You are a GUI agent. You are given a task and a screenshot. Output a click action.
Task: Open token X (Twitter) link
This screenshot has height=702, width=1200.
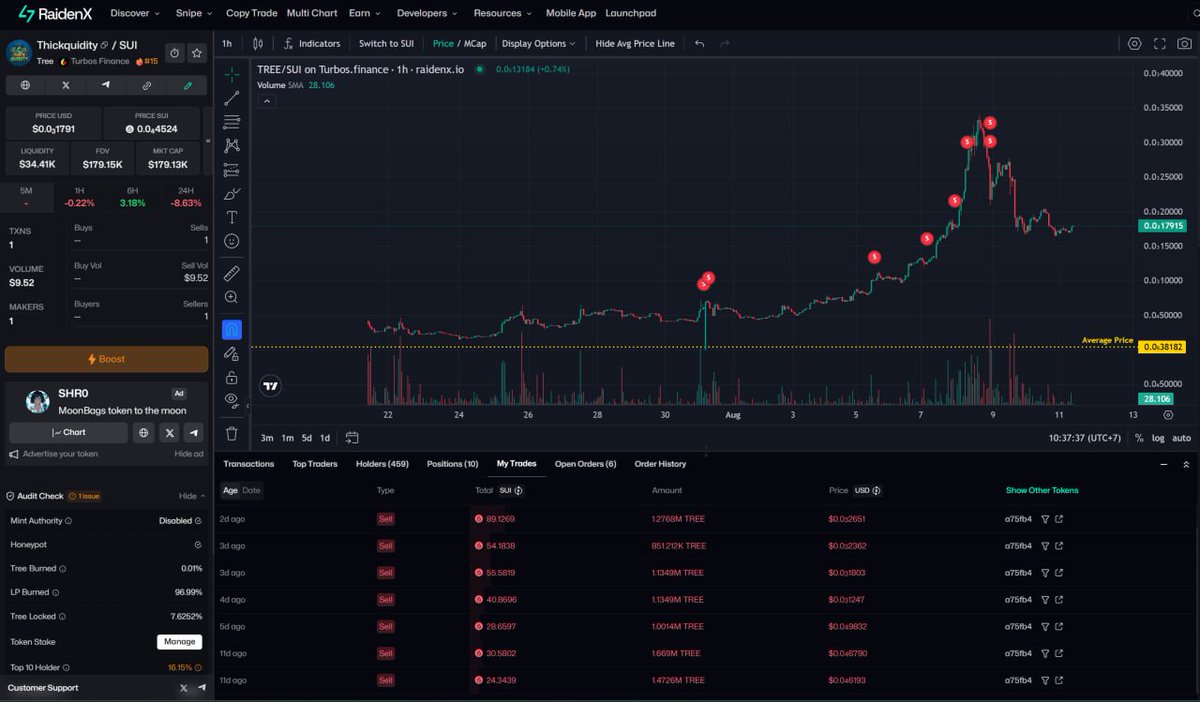[66, 86]
